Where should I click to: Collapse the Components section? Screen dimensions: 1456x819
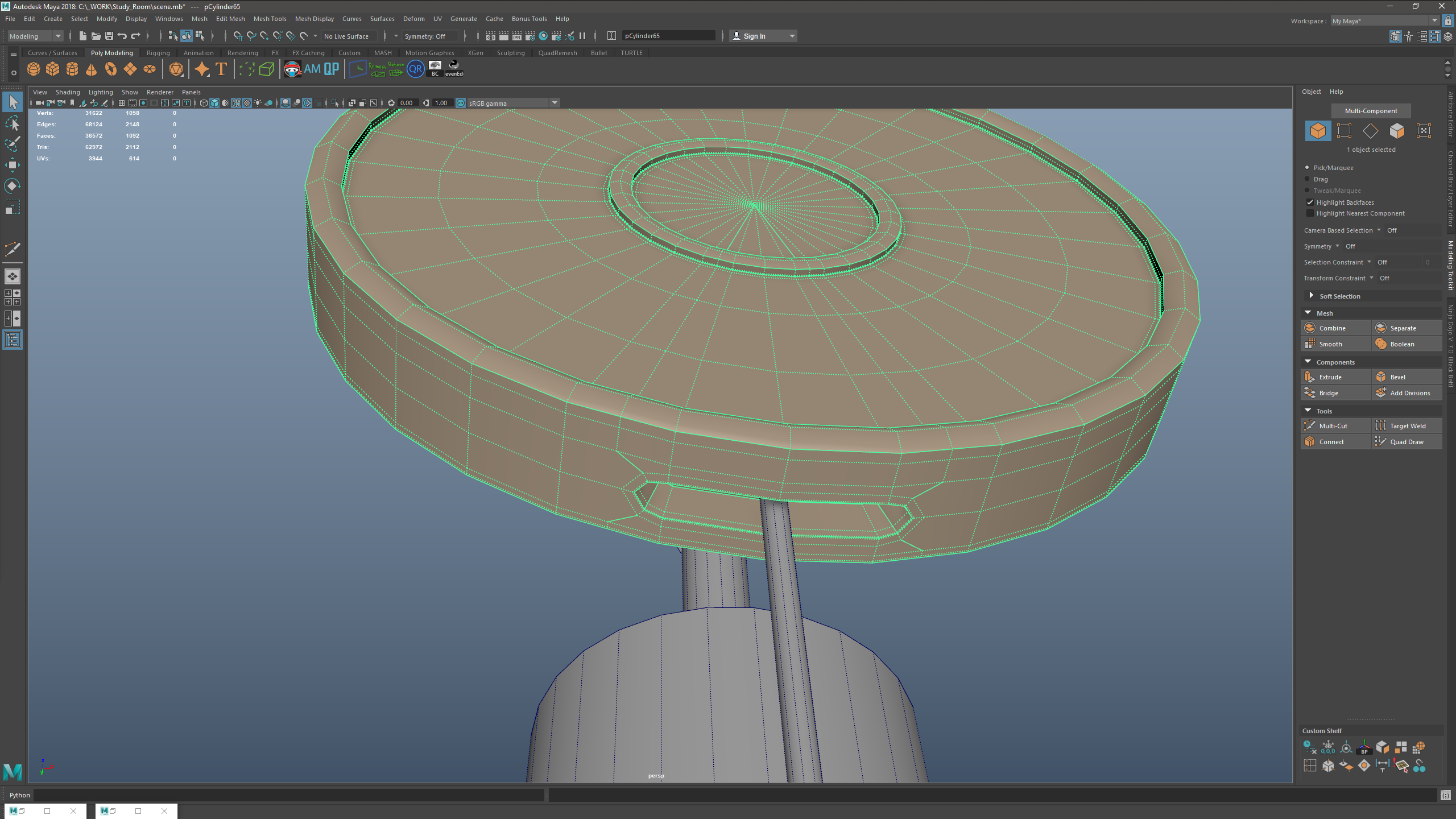[1308, 362]
